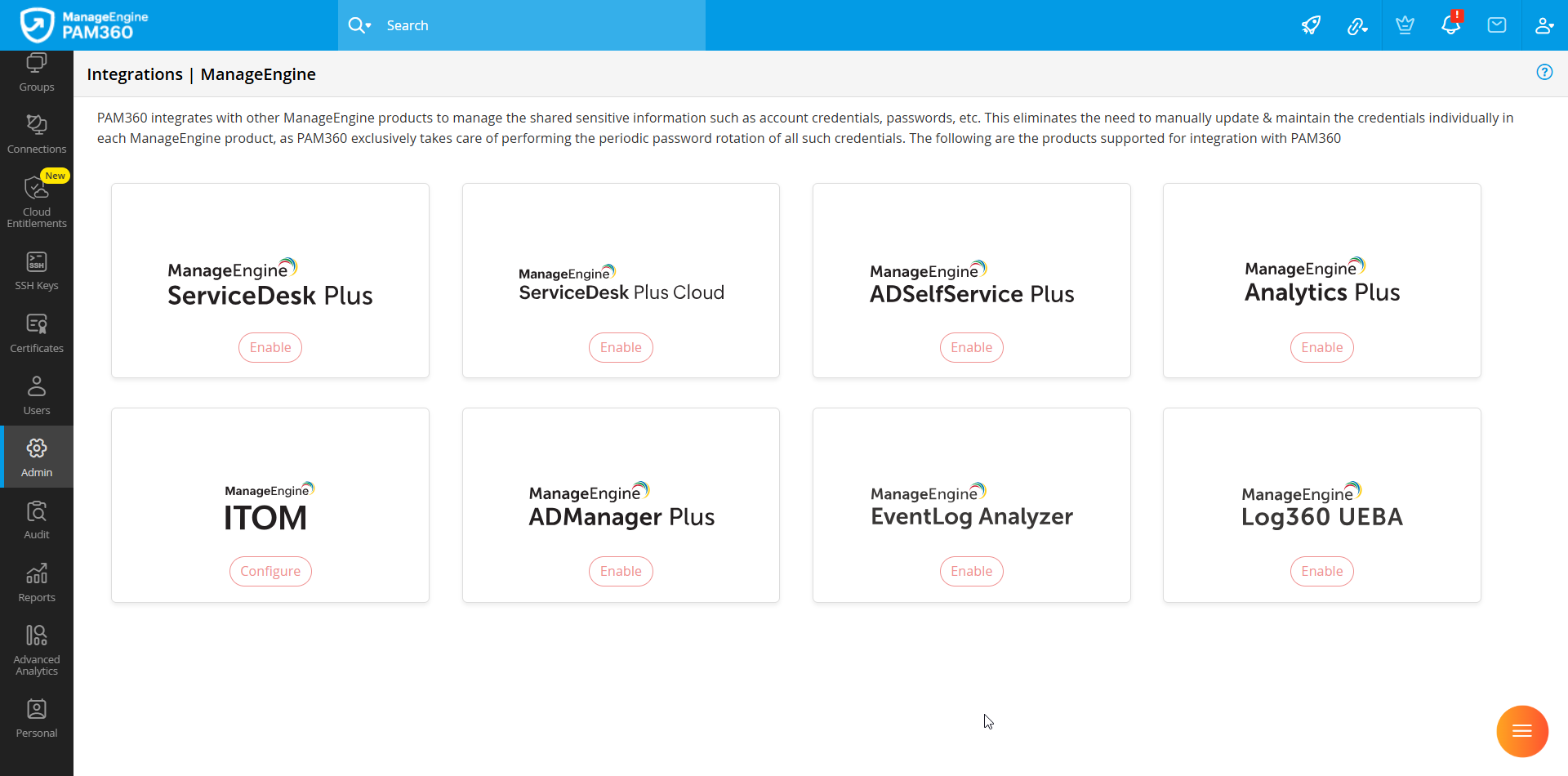The width and height of the screenshot is (1568, 776).
Task: Click the orange floating menu button
Action: point(1522,731)
